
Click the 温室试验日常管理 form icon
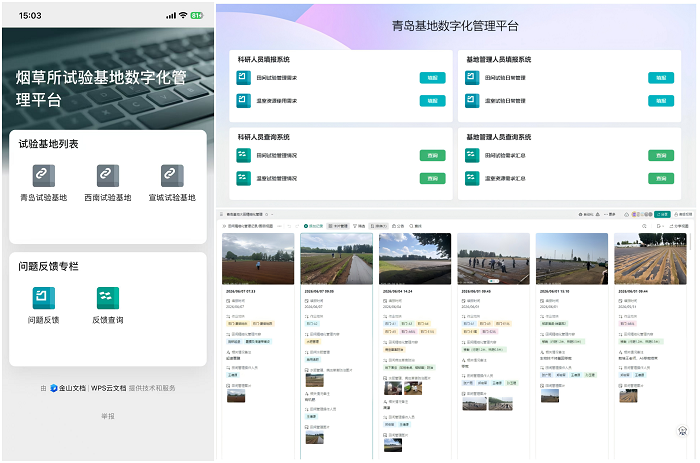tap(472, 100)
